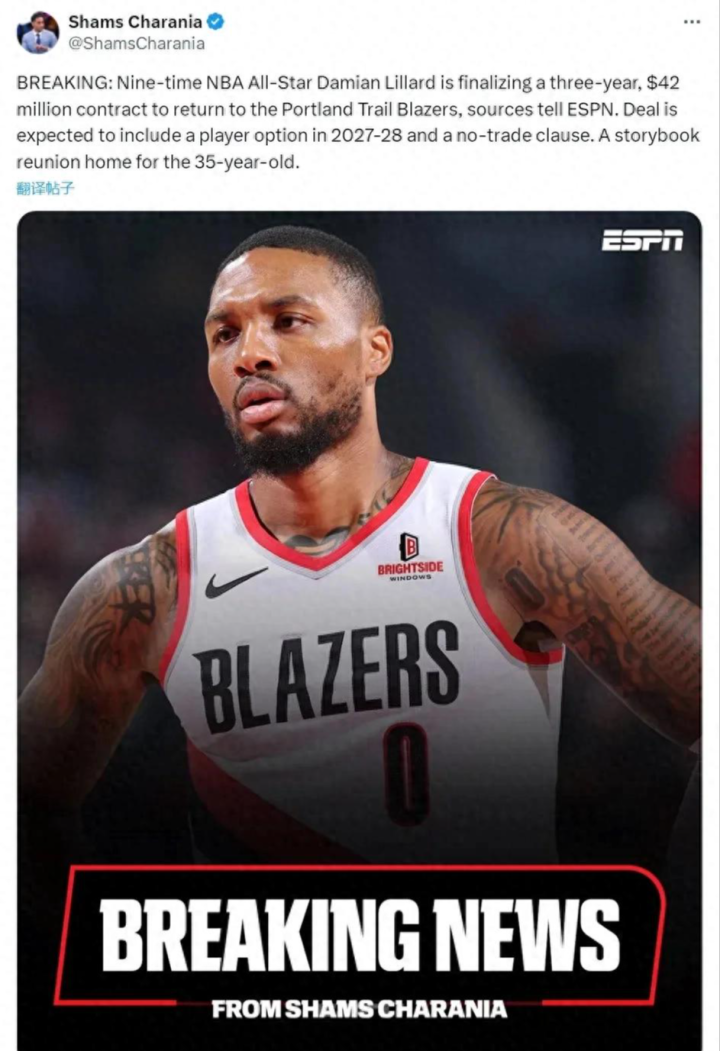Click the BLAZERS lettering on the jersey
The height and width of the screenshot is (1051, 720).
pos(327,676)
